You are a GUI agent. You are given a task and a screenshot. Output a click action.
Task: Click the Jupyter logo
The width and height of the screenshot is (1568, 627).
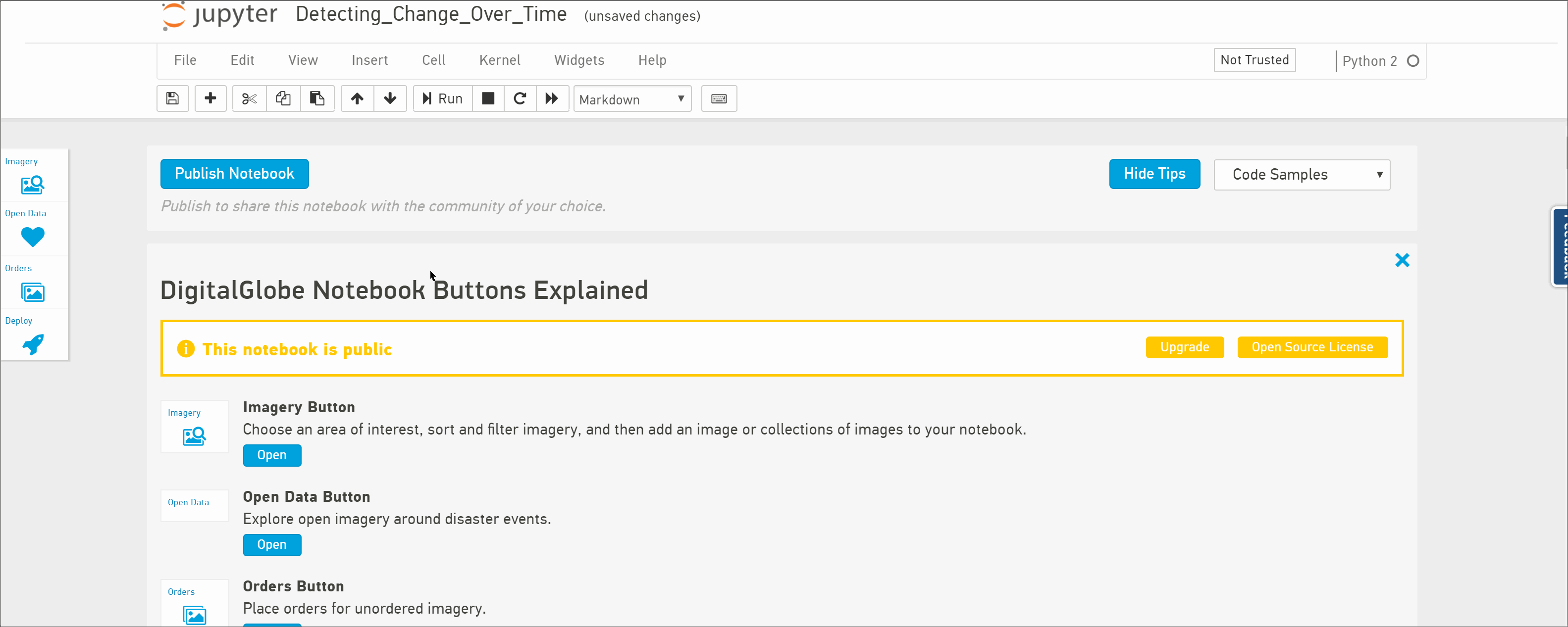220,15
